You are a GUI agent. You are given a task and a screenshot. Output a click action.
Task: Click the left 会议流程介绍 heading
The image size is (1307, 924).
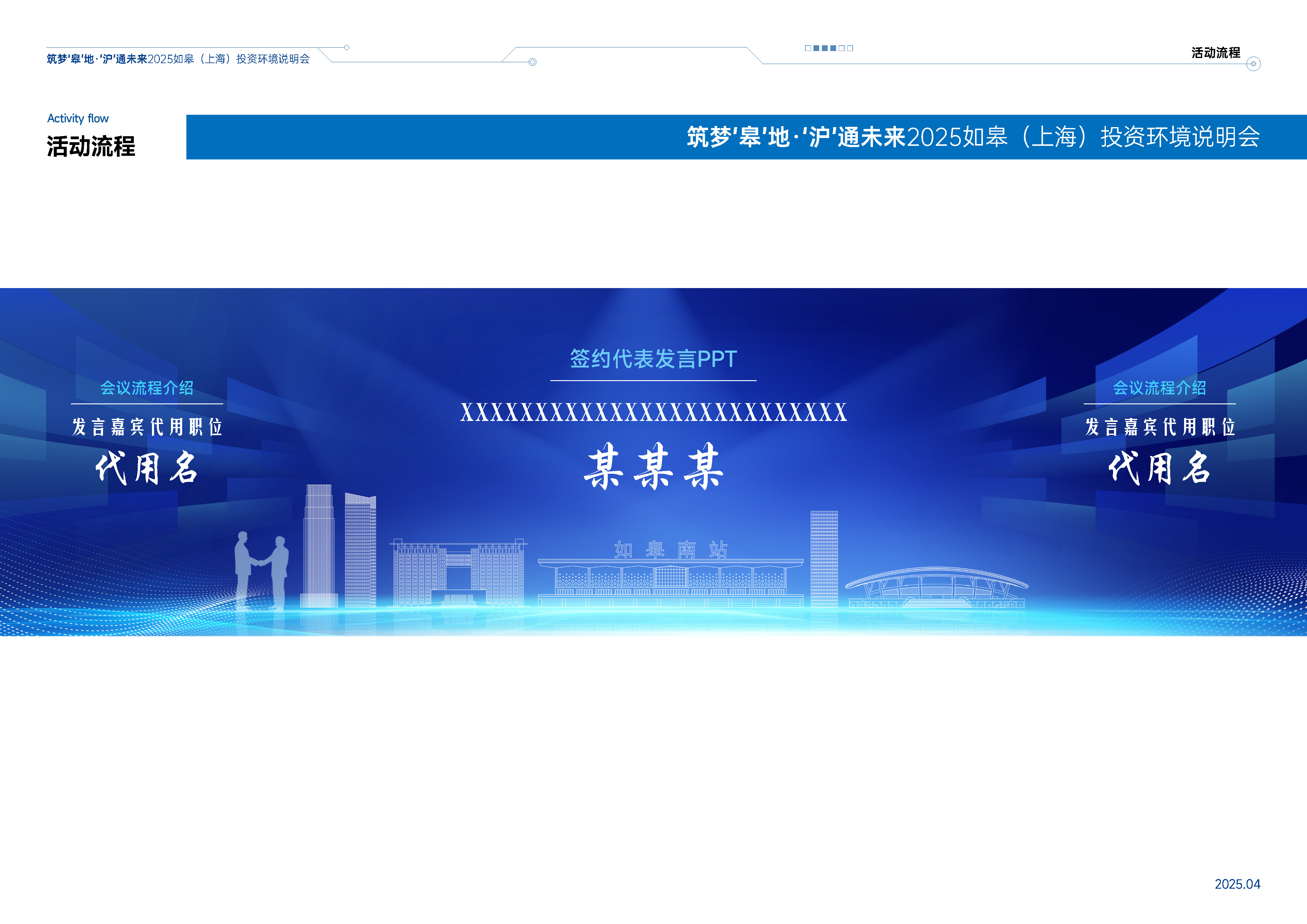147,387
